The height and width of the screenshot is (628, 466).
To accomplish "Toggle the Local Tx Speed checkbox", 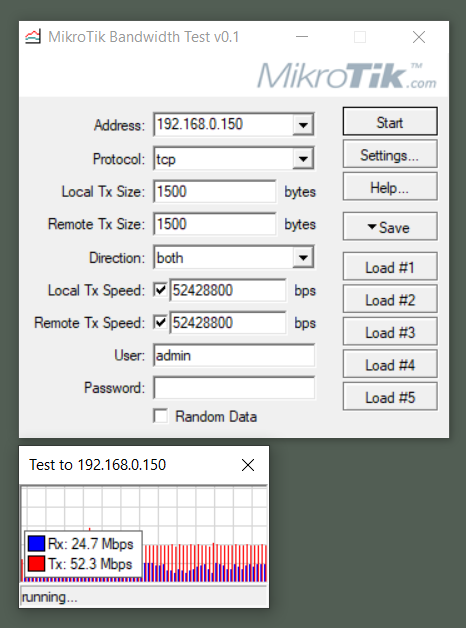I will [161, 290].
